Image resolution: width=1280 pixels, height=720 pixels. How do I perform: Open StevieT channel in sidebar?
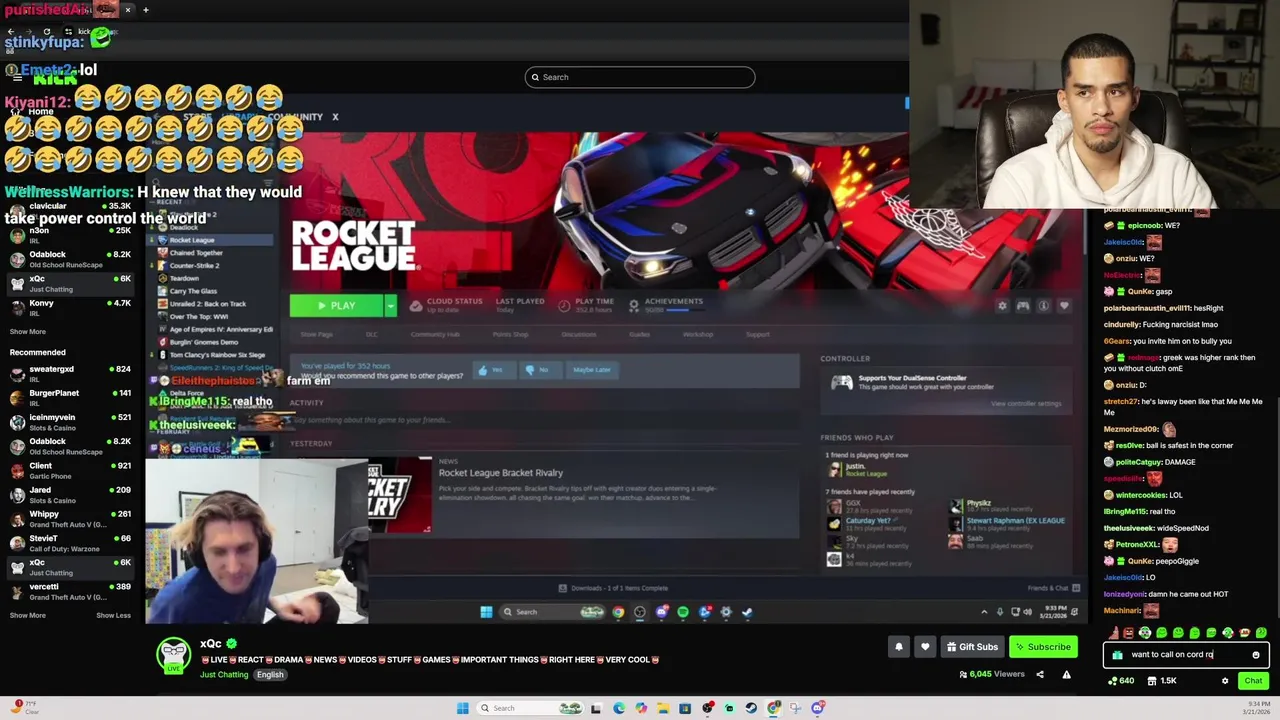coord(69,544)
